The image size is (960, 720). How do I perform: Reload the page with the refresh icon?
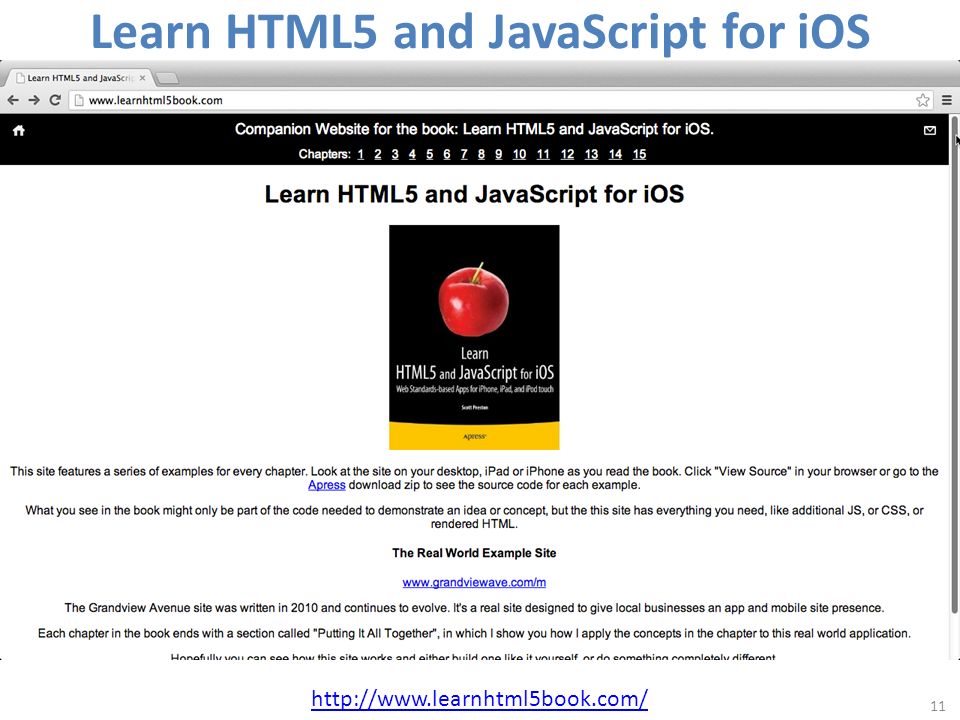click(x=55, y=100)
